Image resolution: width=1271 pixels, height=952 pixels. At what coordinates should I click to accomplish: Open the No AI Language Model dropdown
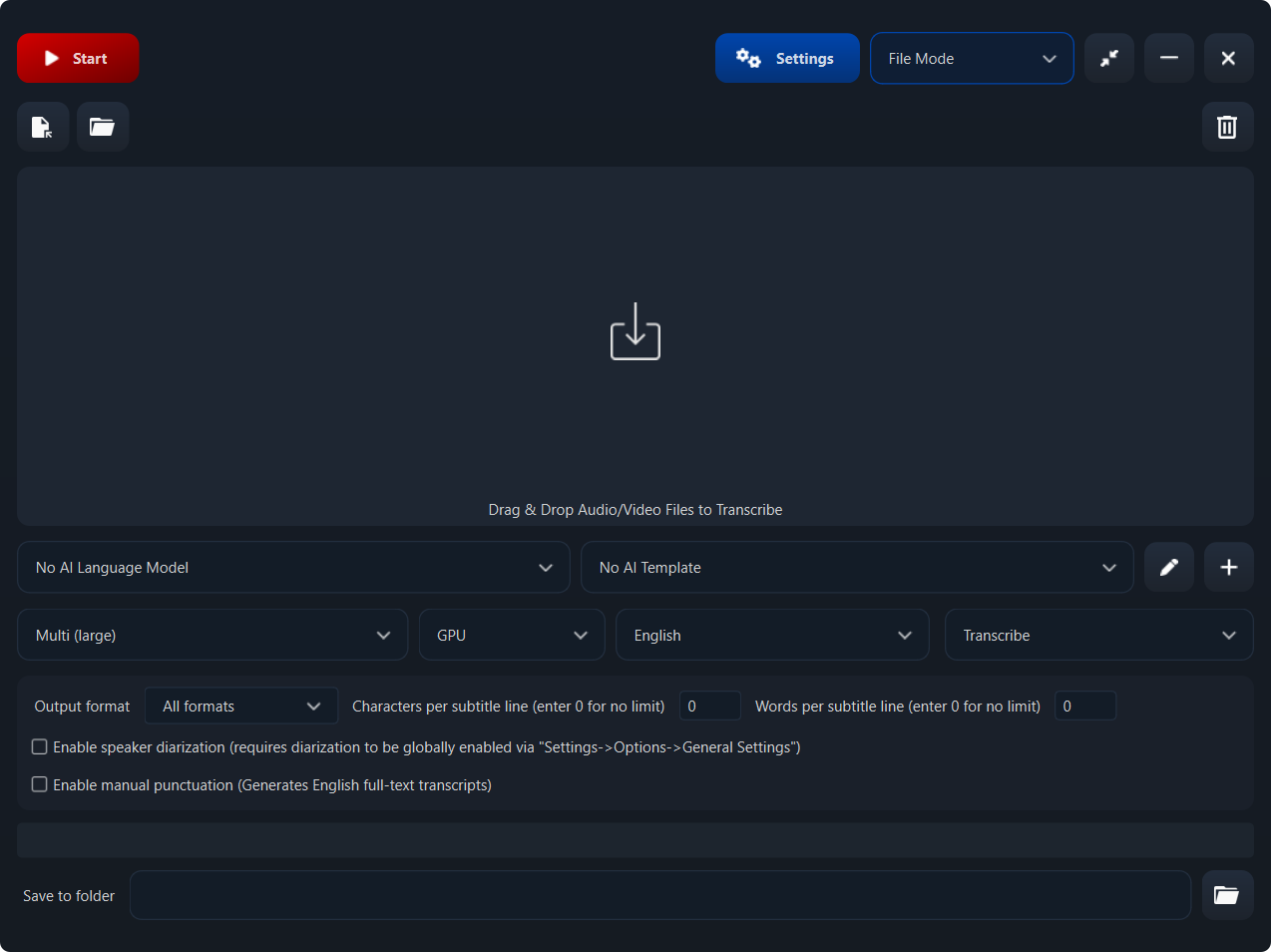pyautogui.click(x=294, y=567)
